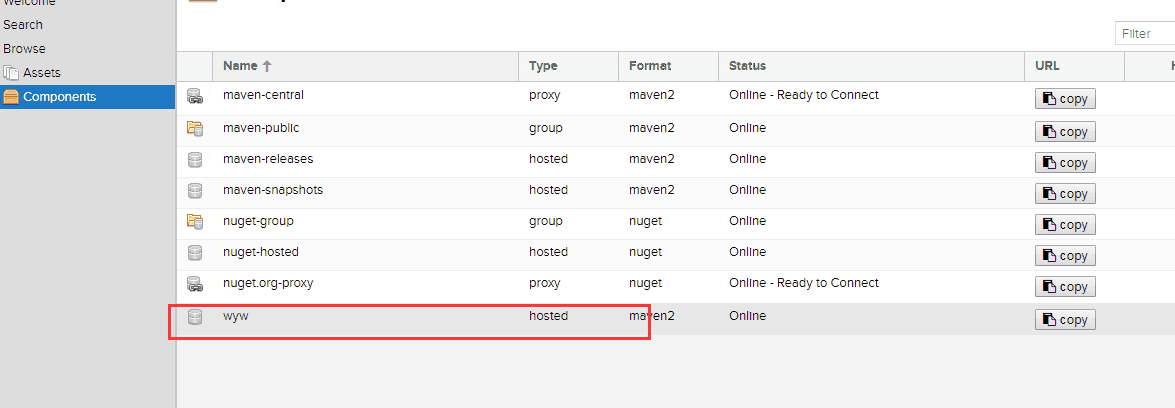Copy URL of the wyw repository

1065,320
